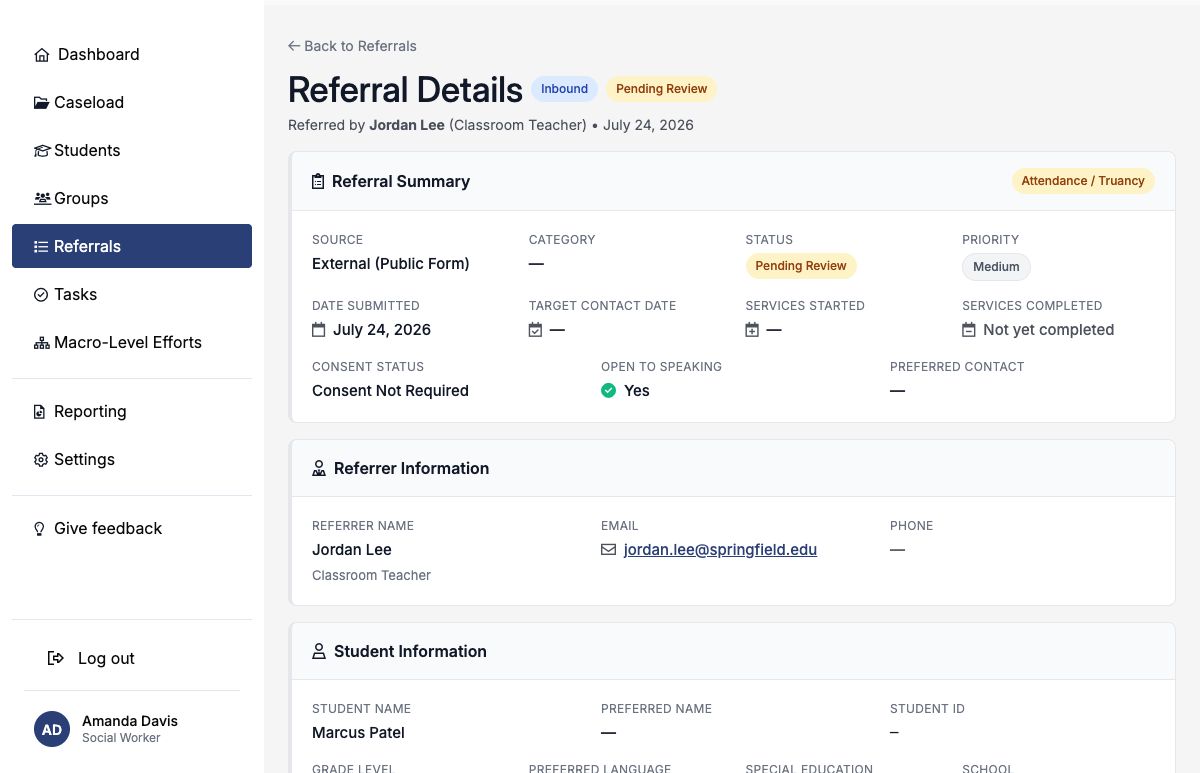Open the Dashboard menu item
This screenshot has height=773, width=1200.
pos(132,54)
